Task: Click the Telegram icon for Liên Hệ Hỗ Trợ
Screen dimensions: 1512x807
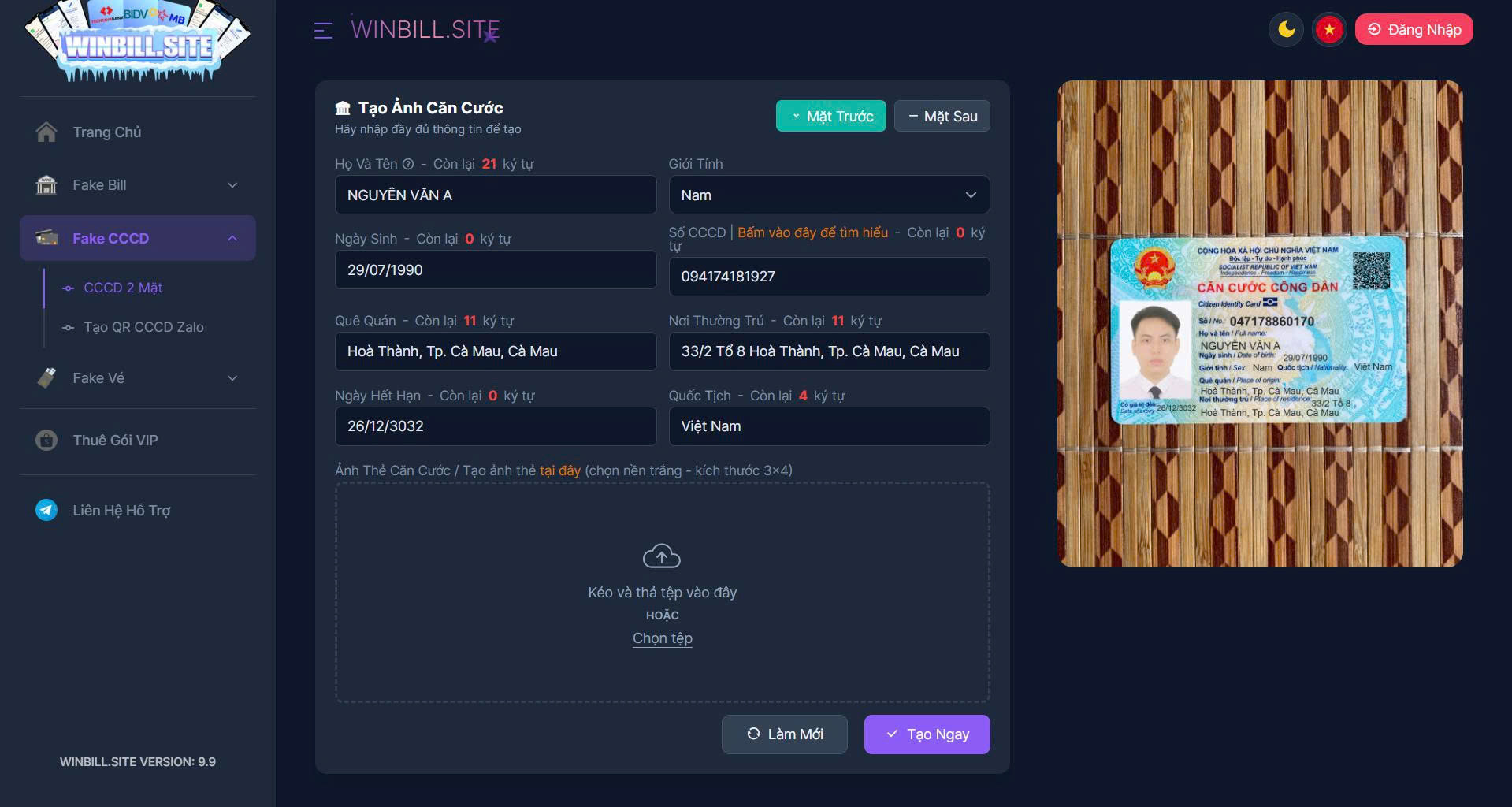Action: click(x=46, y=510)
